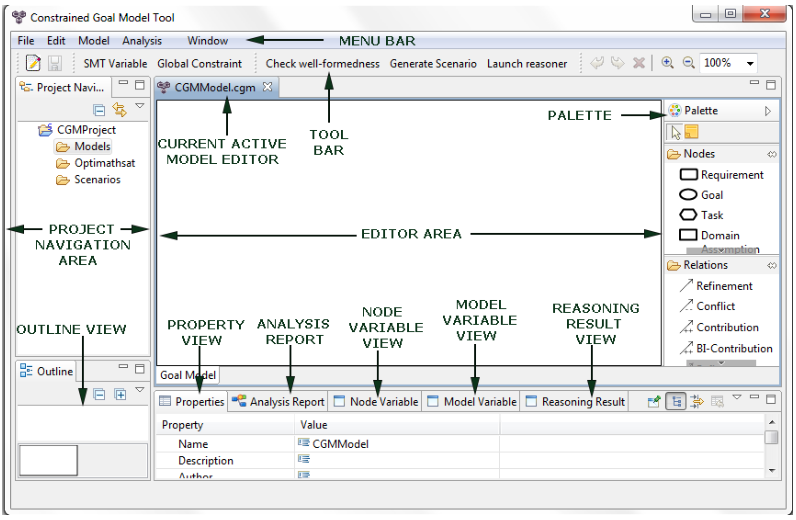Image resolution: width=796 pixels, height=520 pixels.
Task: Select the Requirement node in Palette
Action: click(x=721, y=175)
